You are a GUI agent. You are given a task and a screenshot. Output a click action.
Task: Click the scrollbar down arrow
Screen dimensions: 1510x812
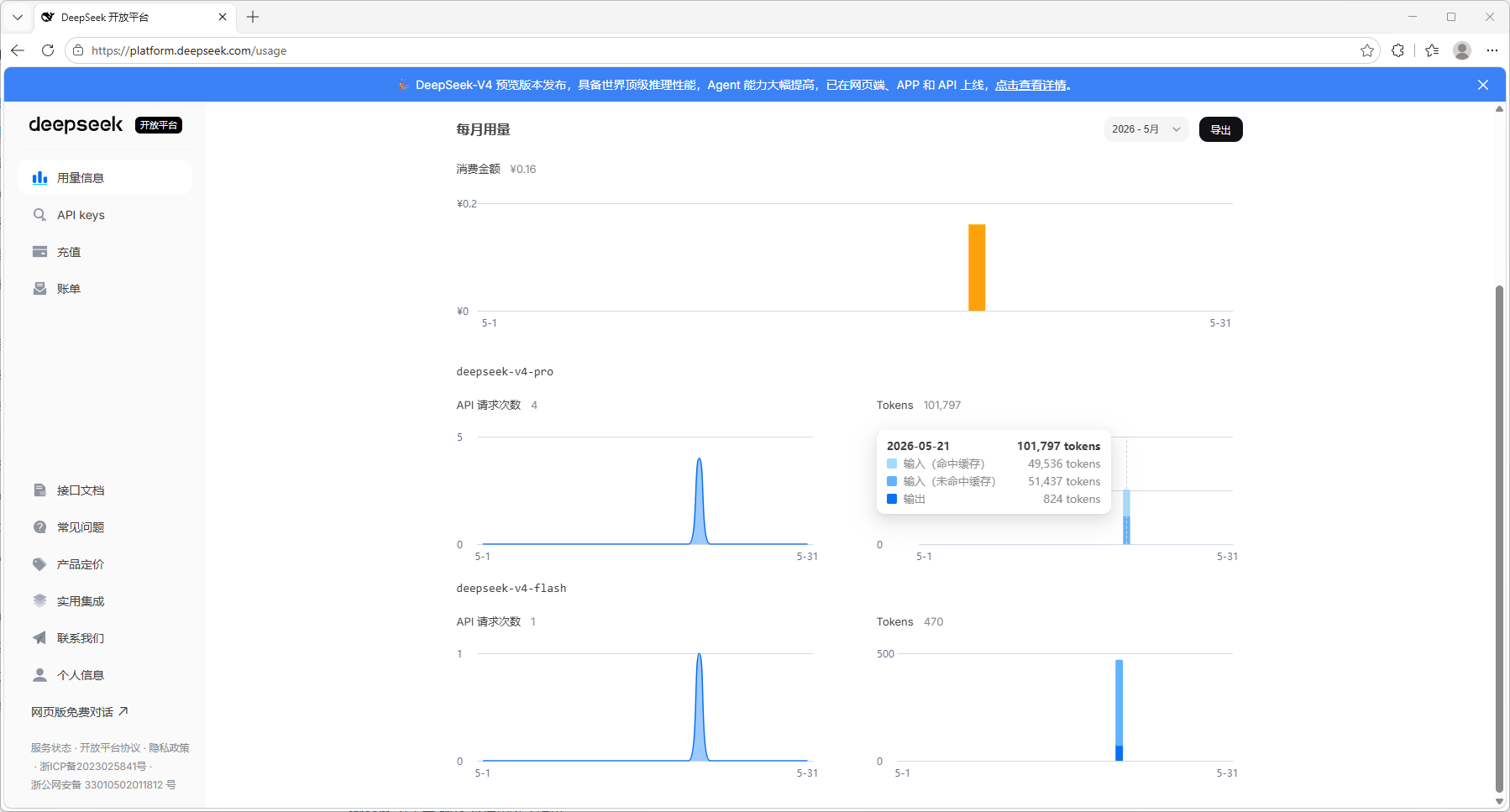click(1499, 802)
